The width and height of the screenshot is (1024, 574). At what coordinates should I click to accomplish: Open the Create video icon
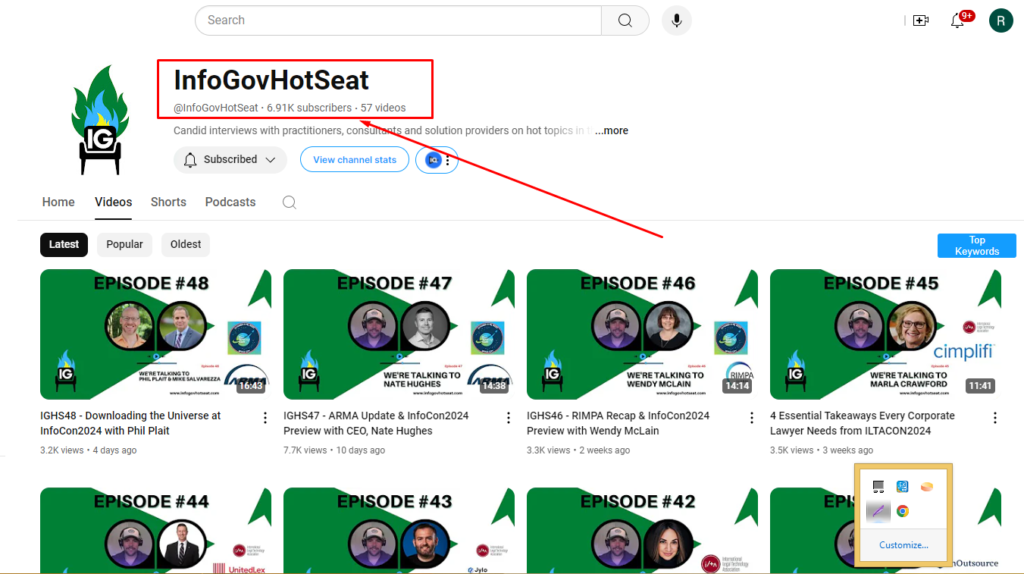coord(921,20)
